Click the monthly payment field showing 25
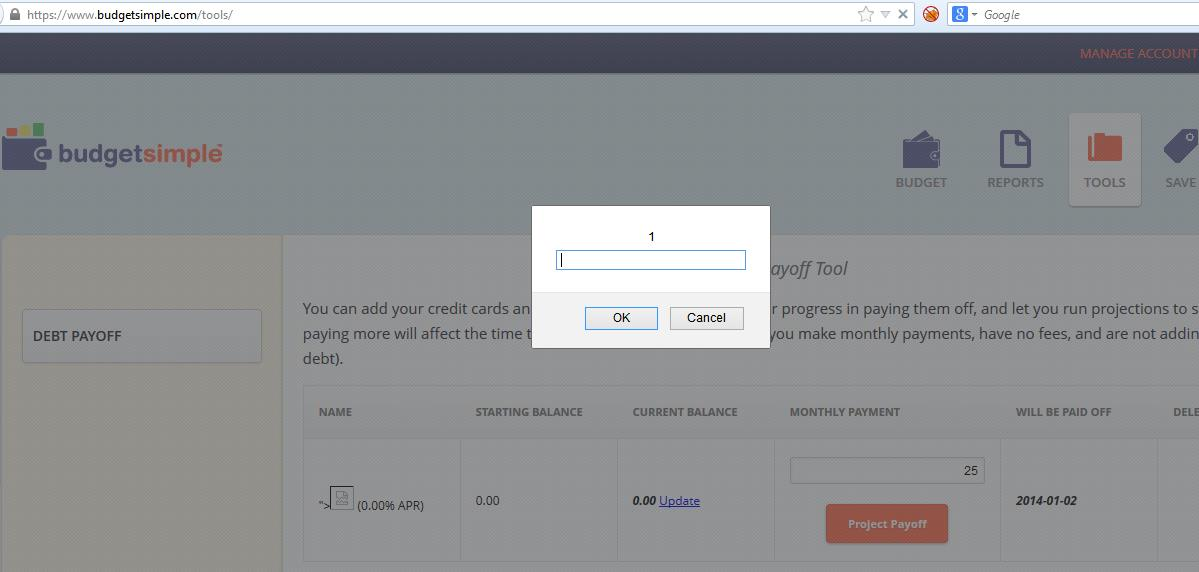The height and width of the screenshot is (572, 1199). (886, 470)
